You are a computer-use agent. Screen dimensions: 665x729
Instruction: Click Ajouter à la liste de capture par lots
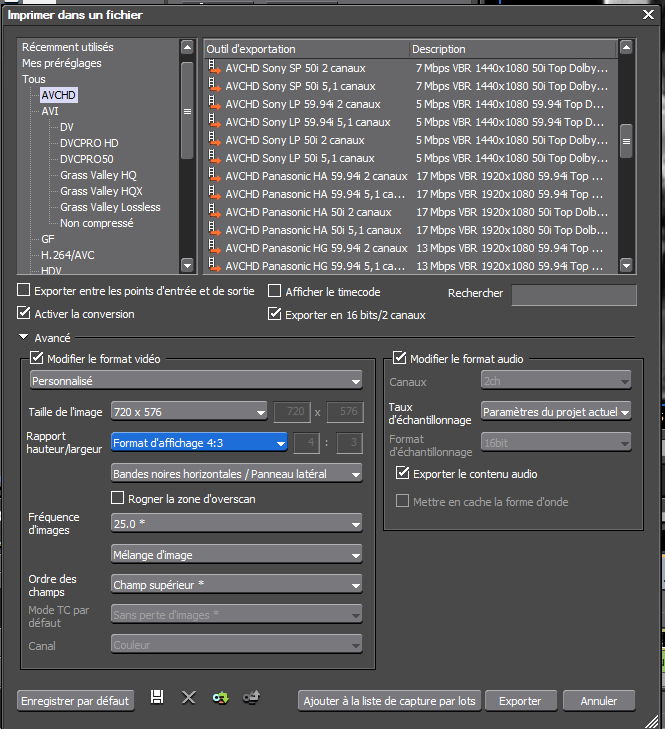coord(390,701)
